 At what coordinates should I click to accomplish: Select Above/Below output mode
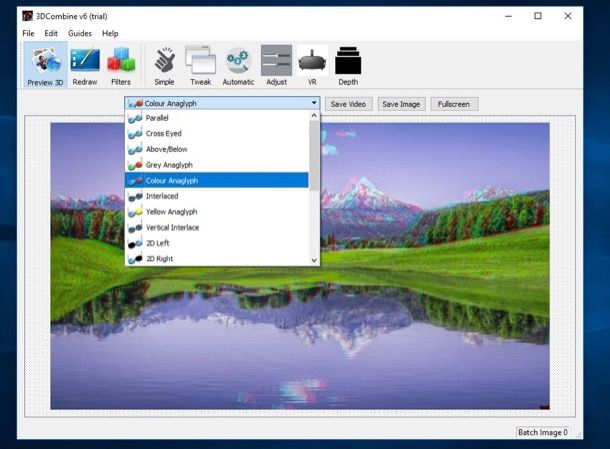coord(217,149)
